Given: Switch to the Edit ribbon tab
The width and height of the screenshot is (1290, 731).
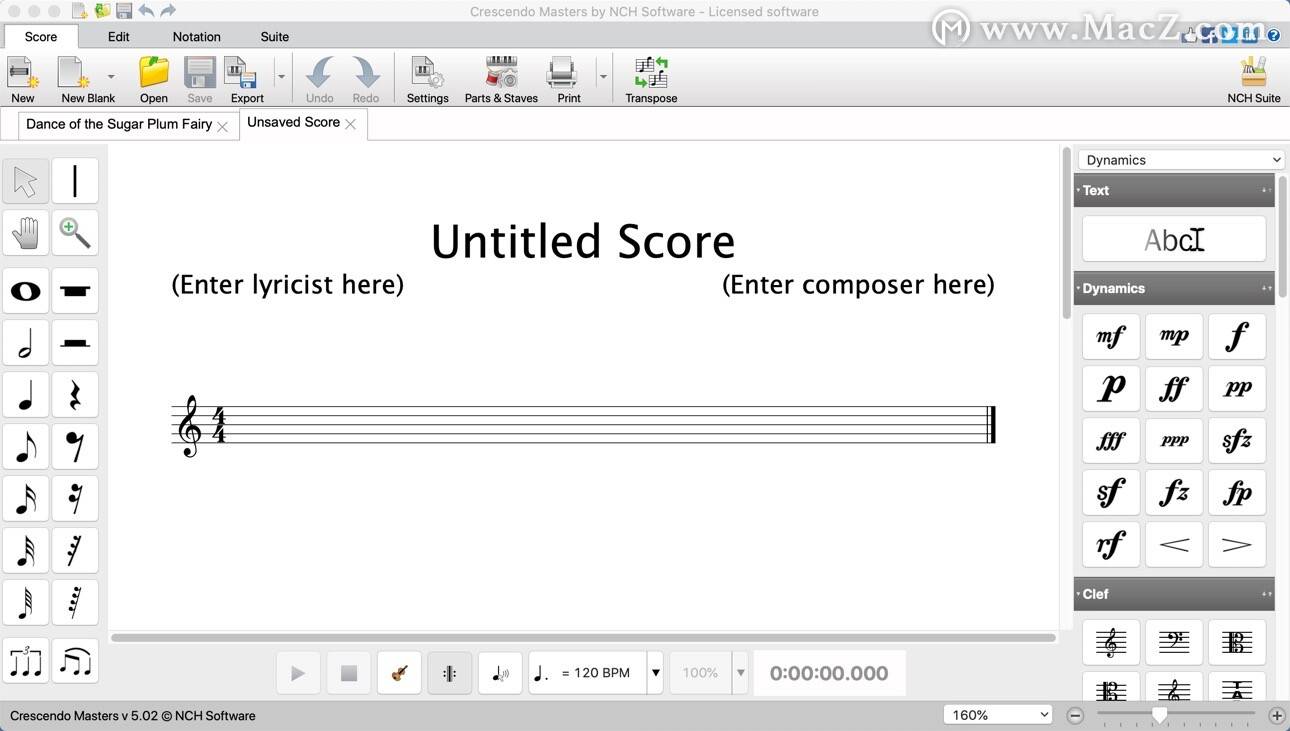Looking at the screenshot, I should (119, 36).
